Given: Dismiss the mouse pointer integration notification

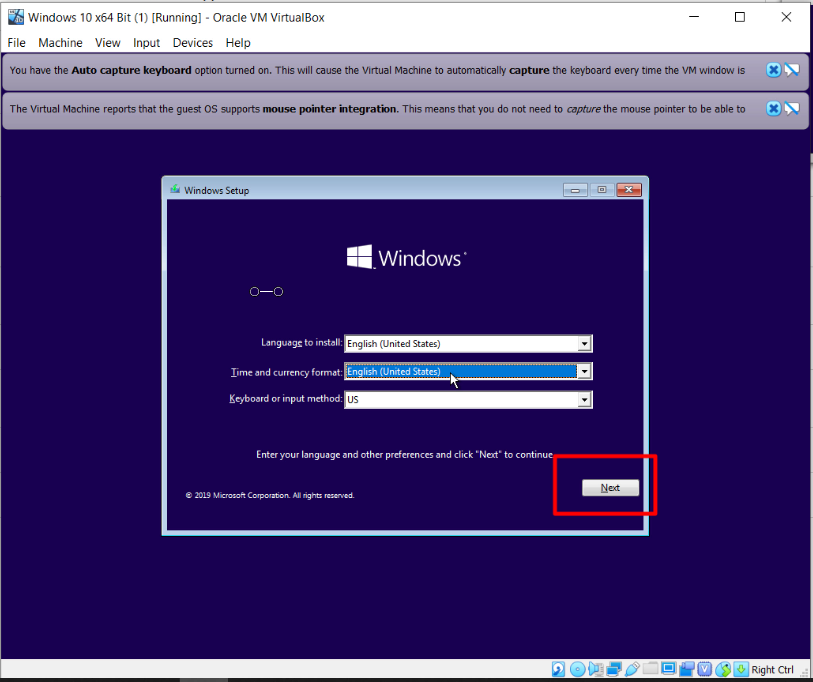Looking at the screenshot, I should (773, 108).
